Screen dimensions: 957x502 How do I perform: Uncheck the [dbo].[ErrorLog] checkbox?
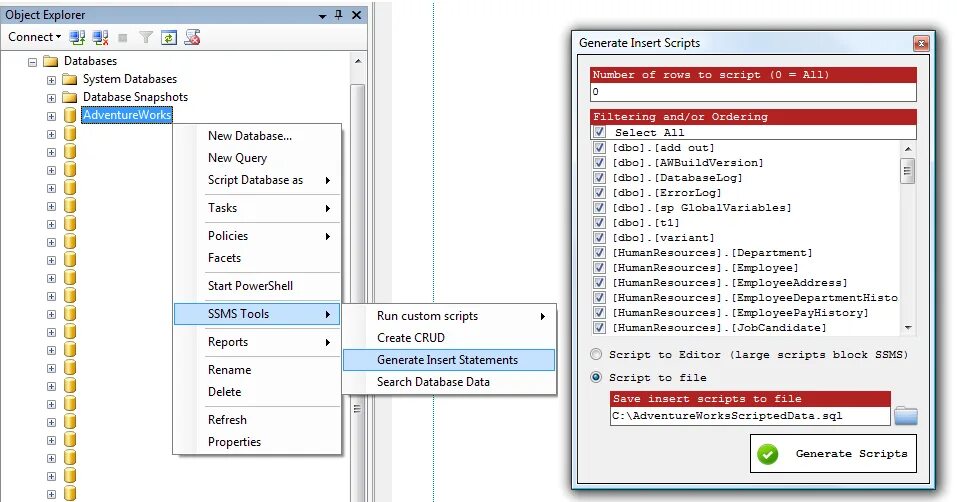coord(599,193)
